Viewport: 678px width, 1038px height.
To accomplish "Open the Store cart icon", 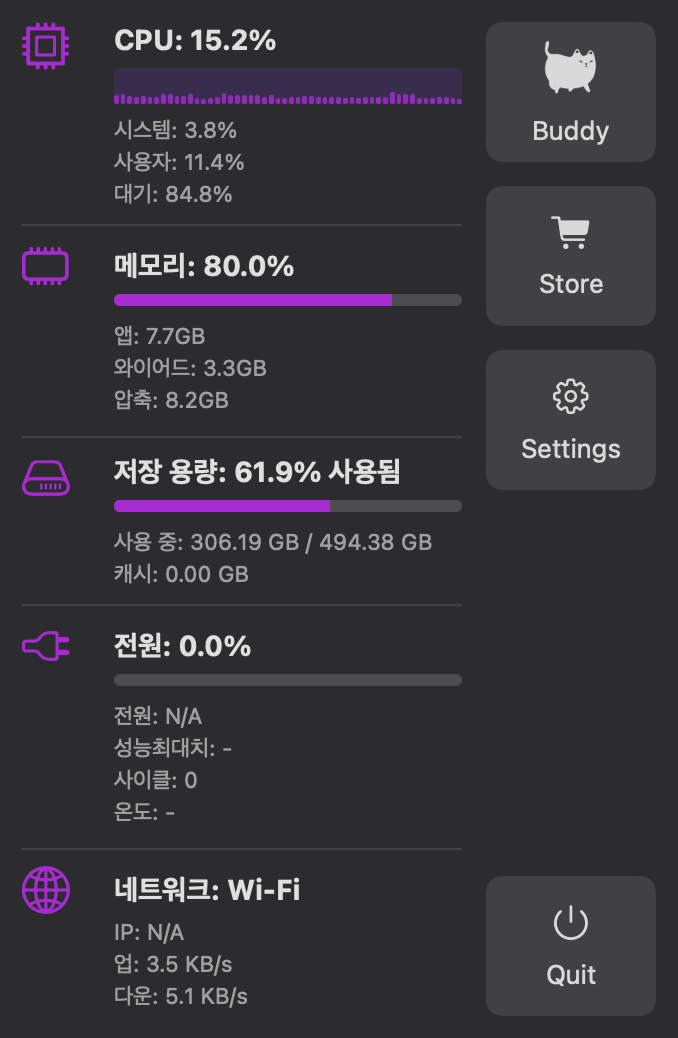I will tap(570, 233).
